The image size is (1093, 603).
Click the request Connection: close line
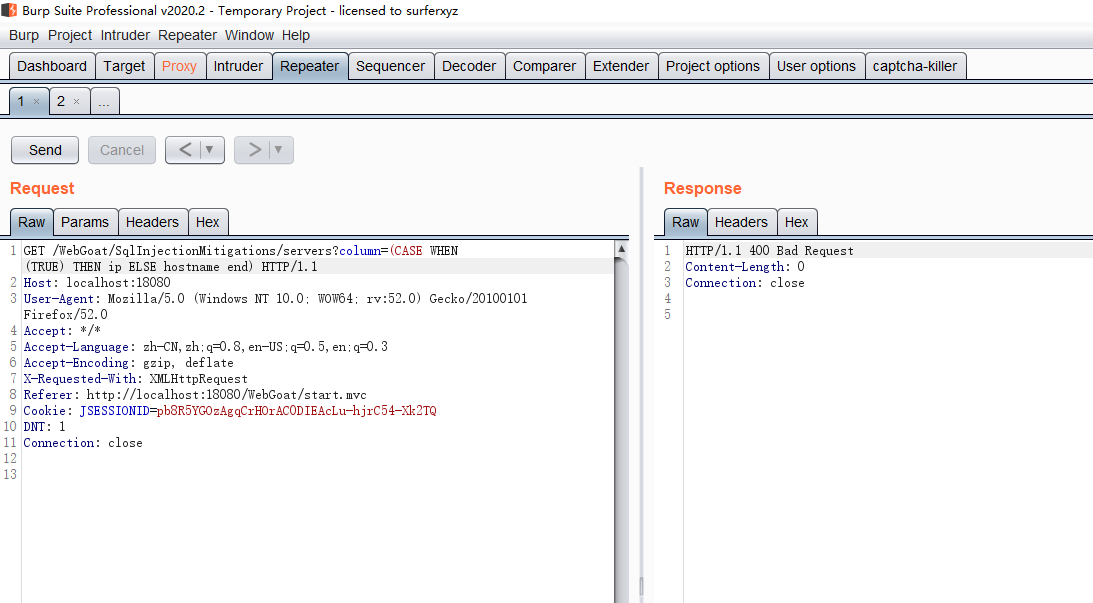click(x=83, y=443)
